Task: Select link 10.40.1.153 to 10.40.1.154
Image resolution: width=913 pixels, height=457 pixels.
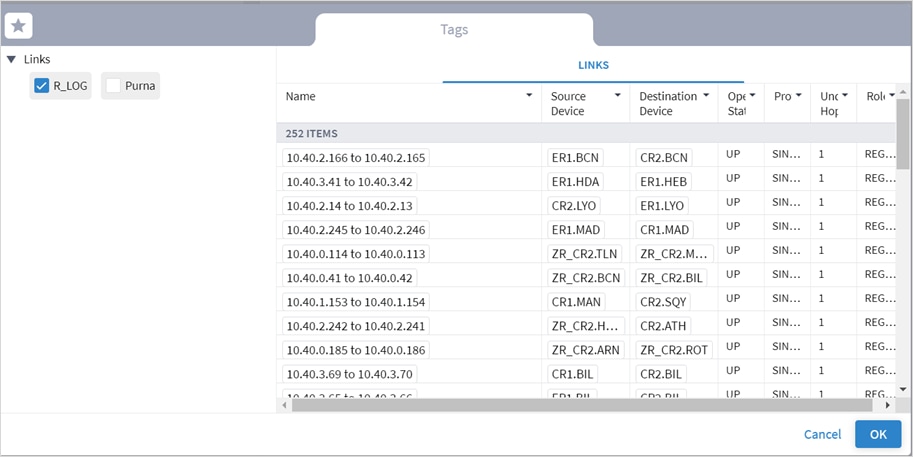Action: tap(356, 302)
